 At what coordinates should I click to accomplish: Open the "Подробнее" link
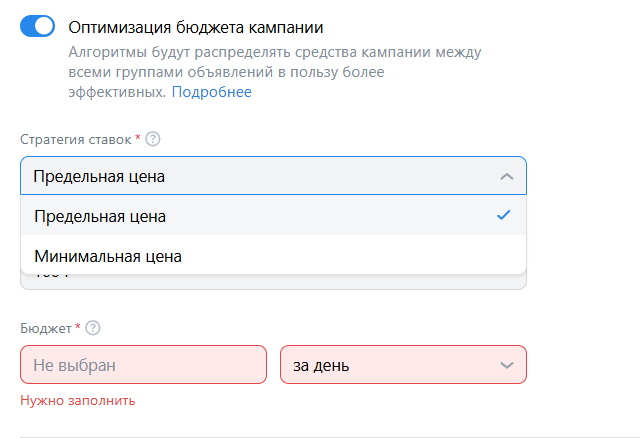pos(212,92)
